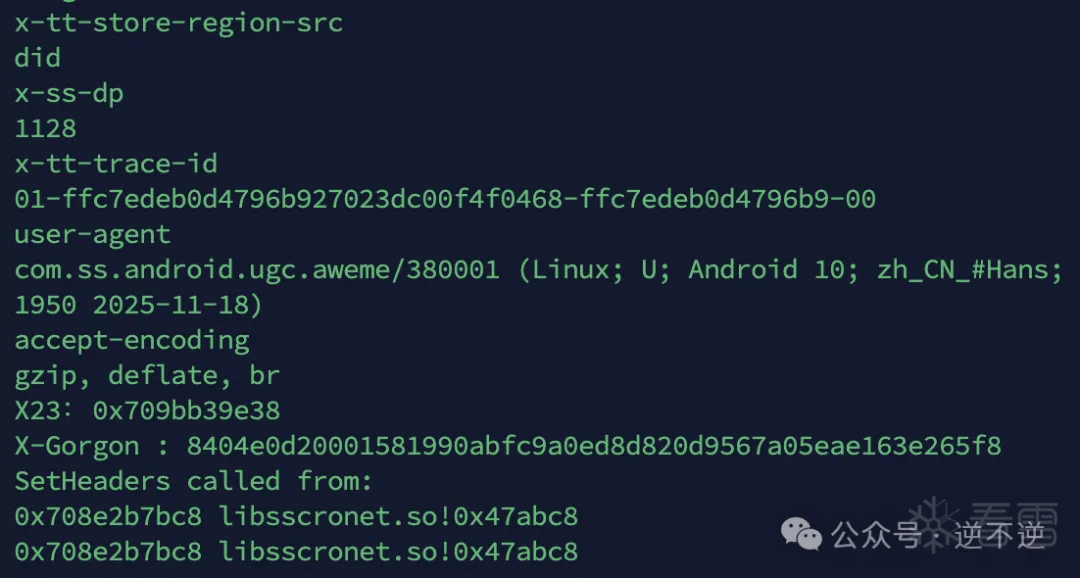
Task: Click the x-ss-dp header name
Action: 68,93
